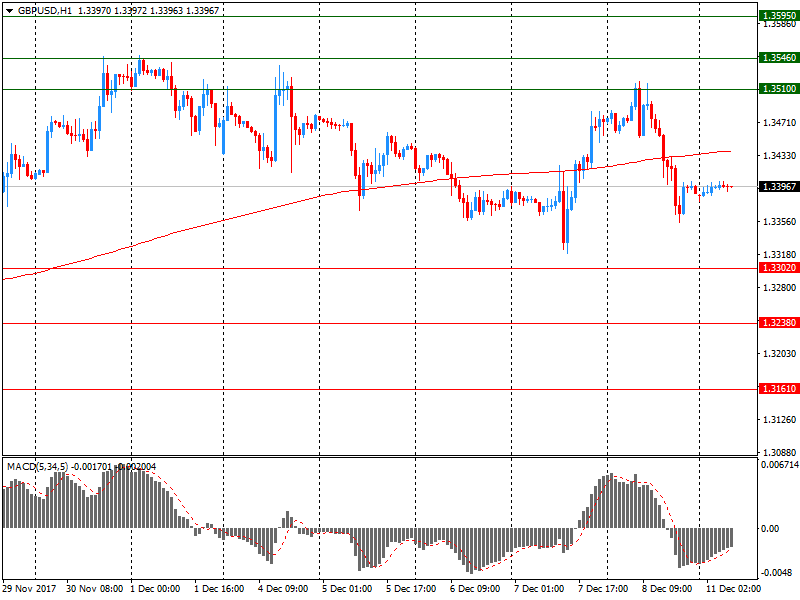Click the 4 Dec 09:00 time label
This screenshot has height=600, width=800.
[283, 589]
